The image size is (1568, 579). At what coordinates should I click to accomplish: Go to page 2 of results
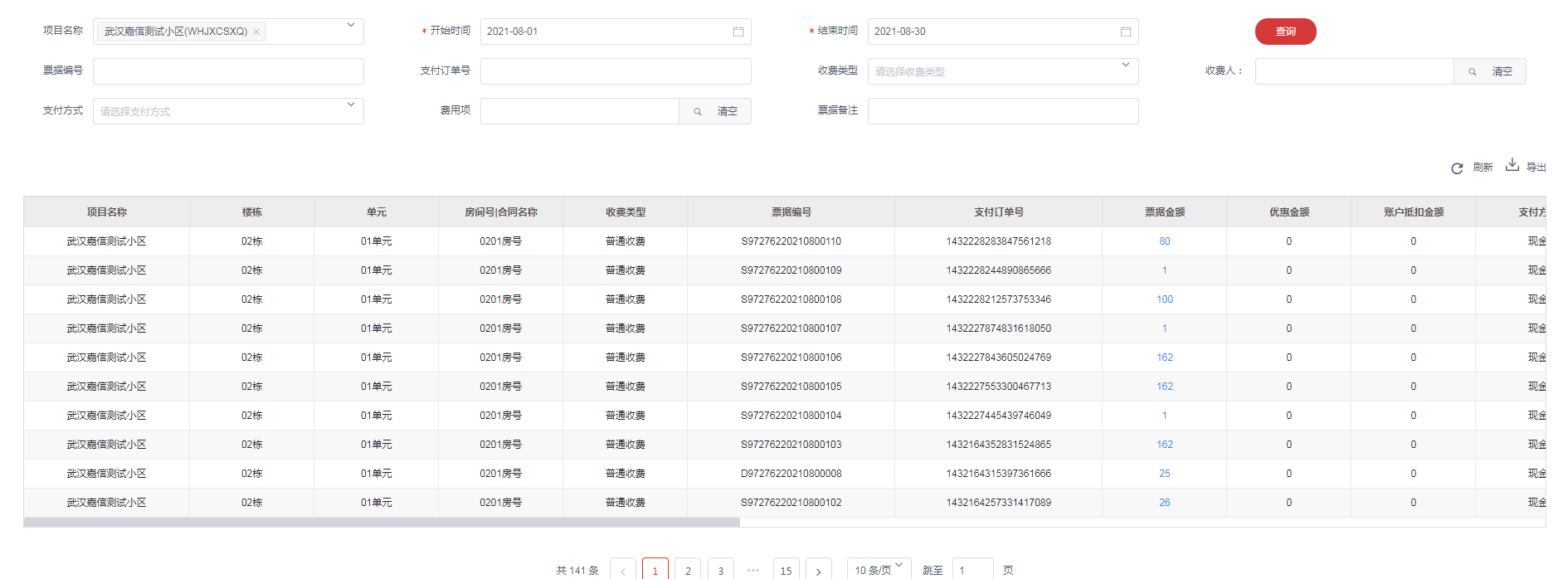tap(688, 570)
